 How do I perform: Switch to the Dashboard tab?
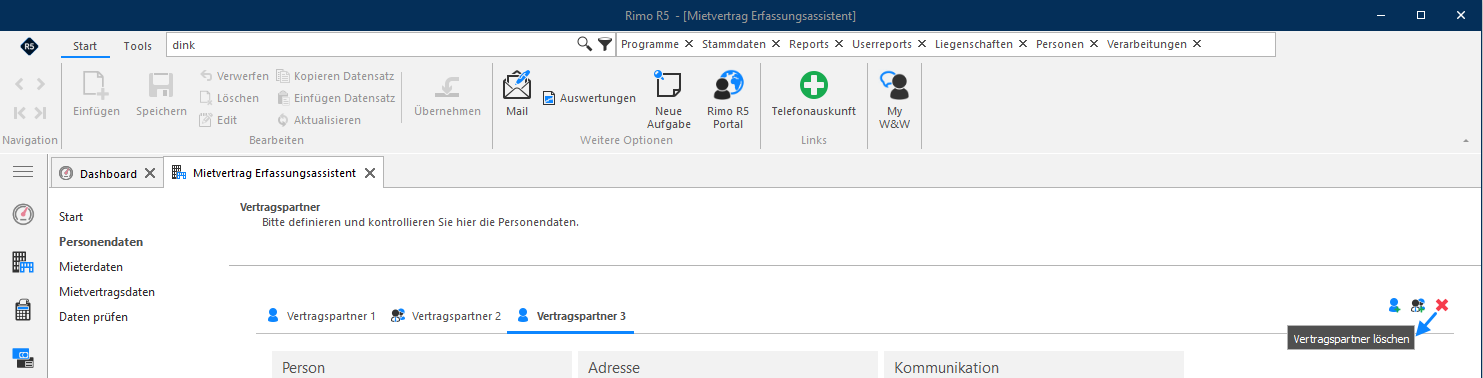tap(108, 173)
